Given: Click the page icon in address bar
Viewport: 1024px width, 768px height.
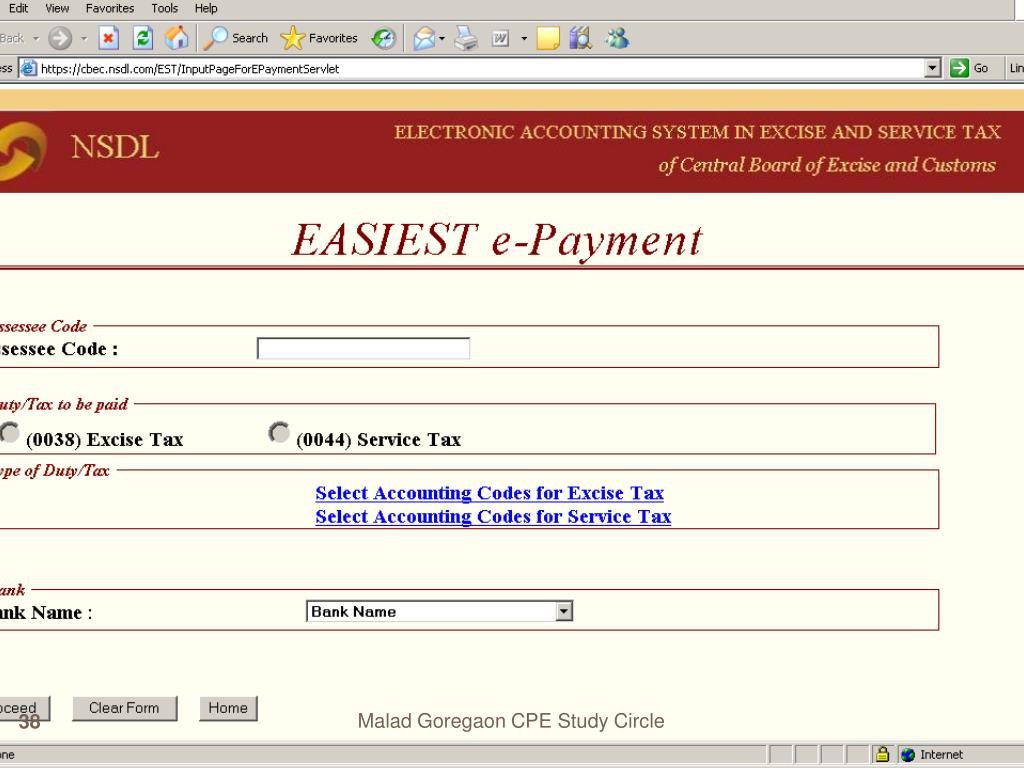Looking at the screenshot, I should (28, 68).
